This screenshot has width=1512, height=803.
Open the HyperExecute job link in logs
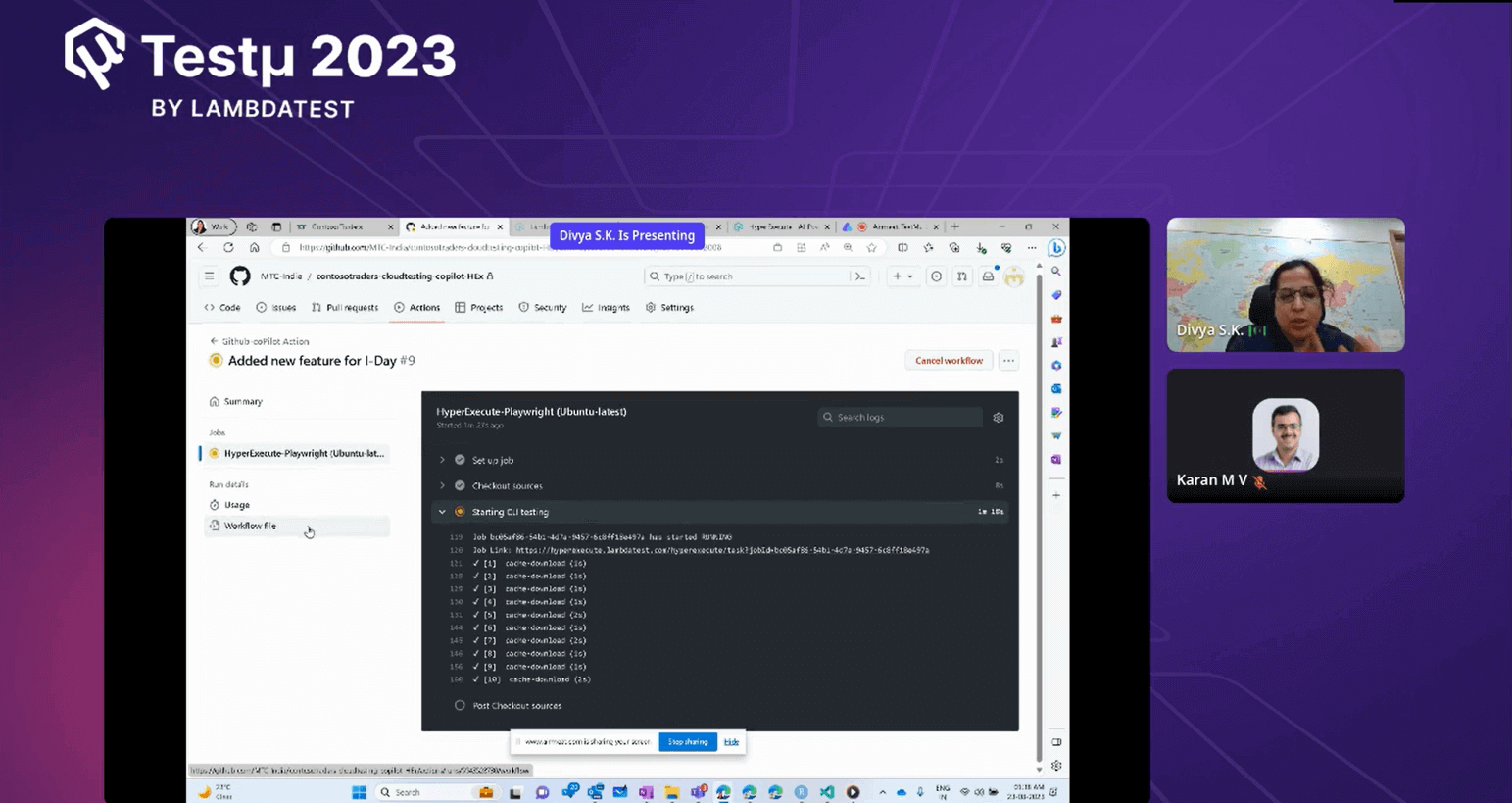coord(723,550)
